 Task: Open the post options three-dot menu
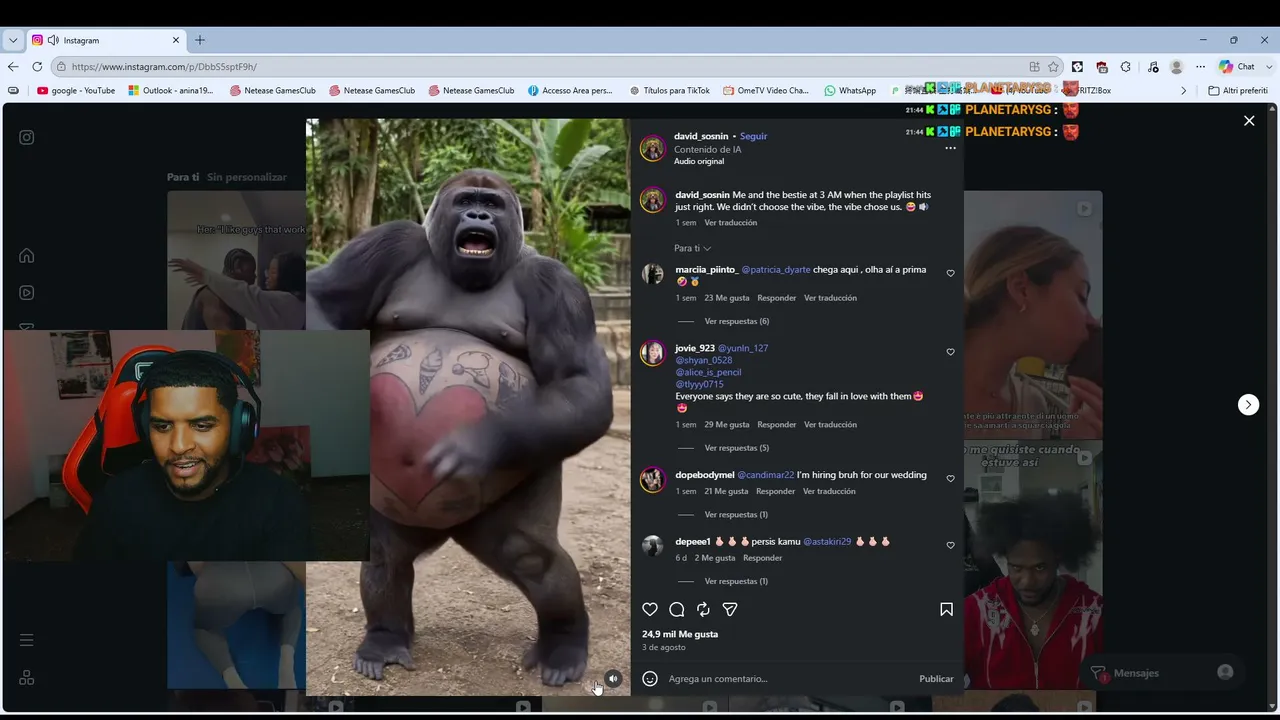950,148
